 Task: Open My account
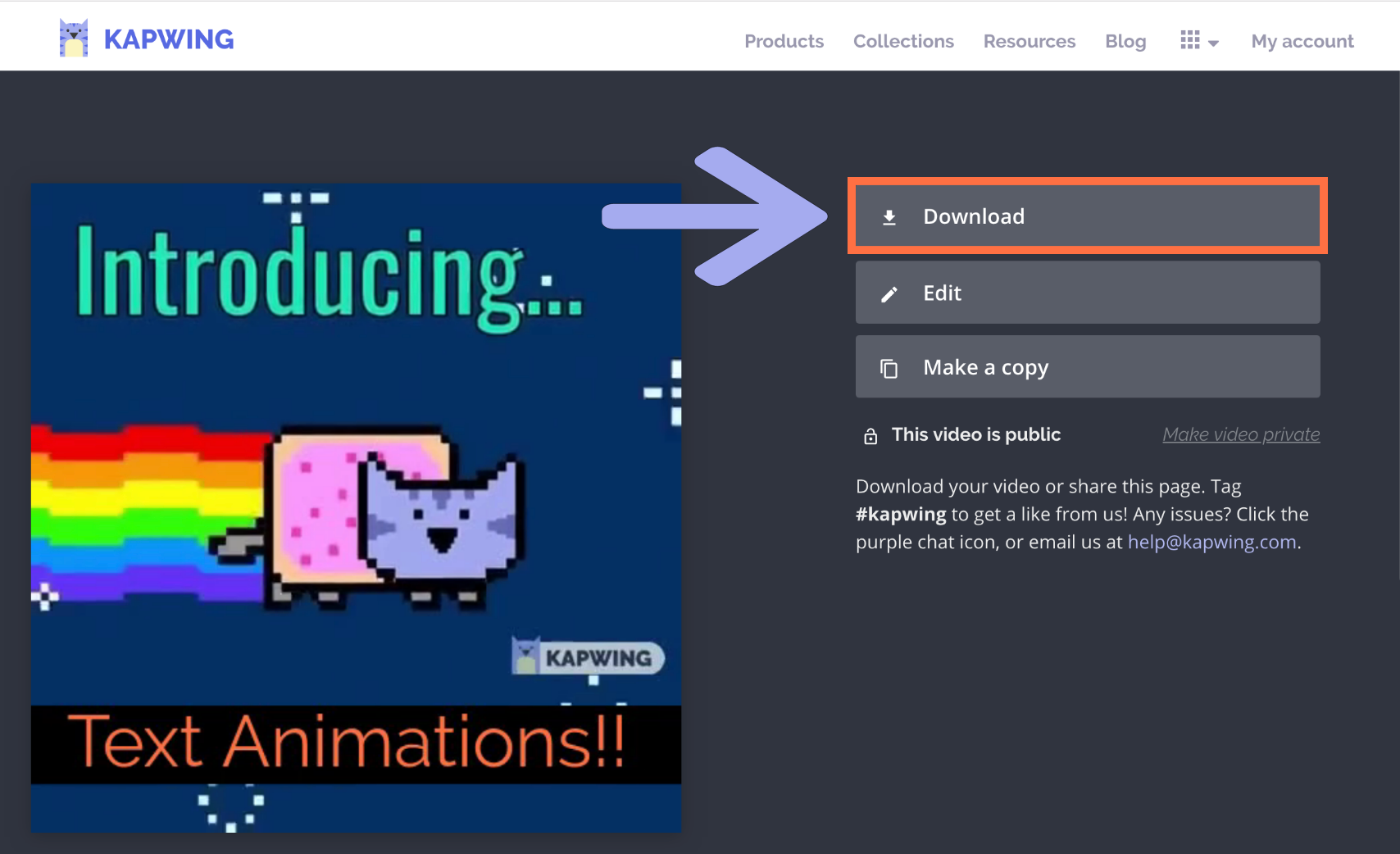[x=1302, y=41]
